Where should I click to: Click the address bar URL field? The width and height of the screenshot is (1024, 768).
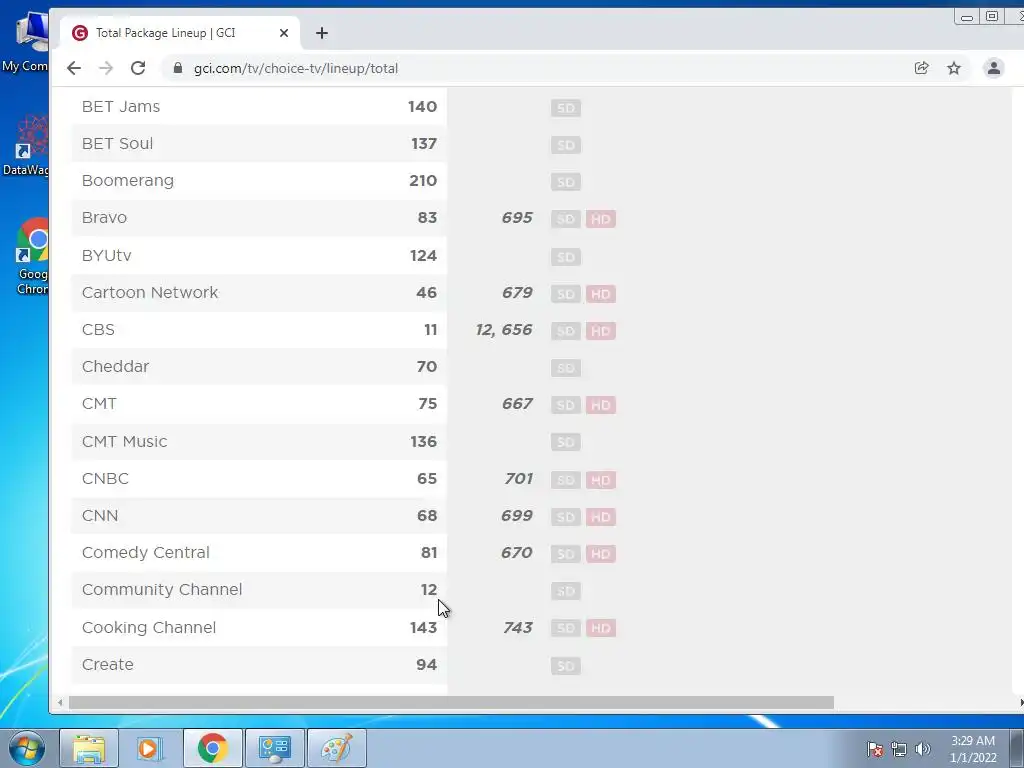(536, 68)
